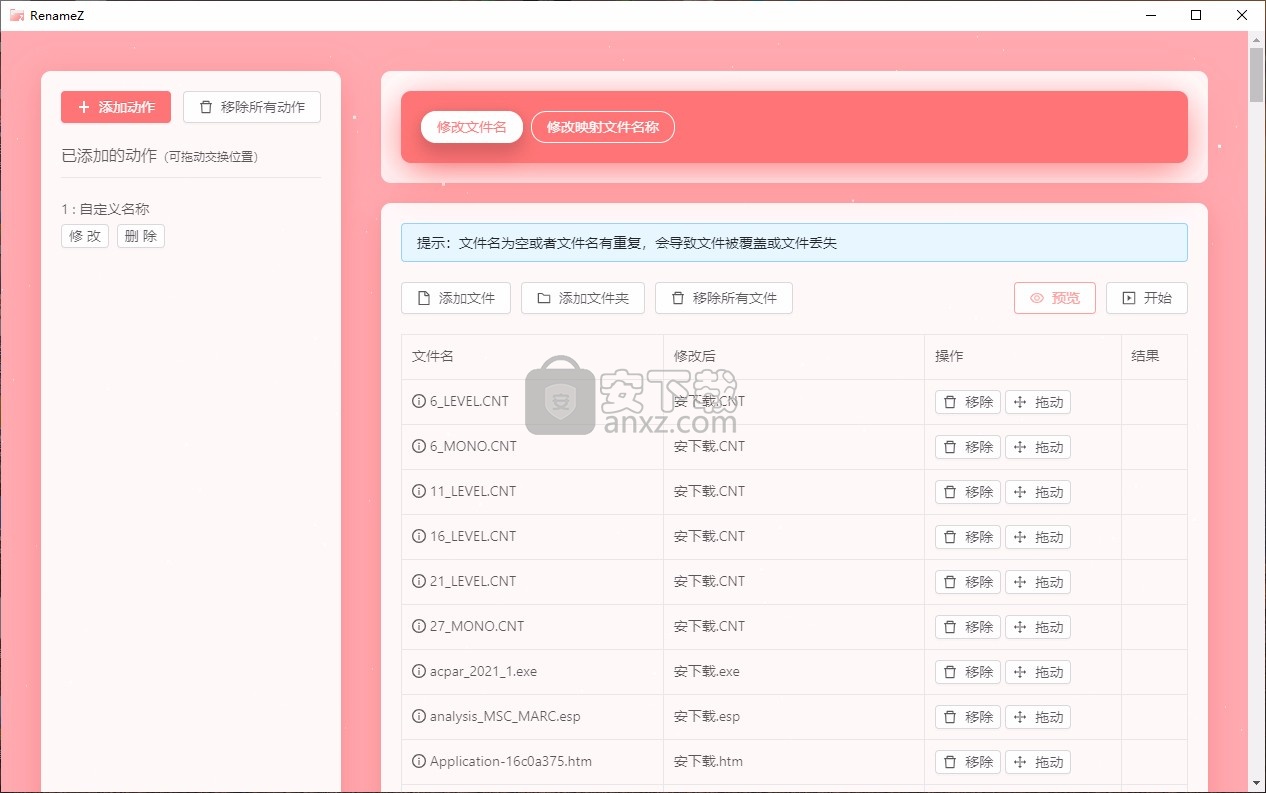Click file name Application-16c0a375.htm
The height and width of the screenshot is (793, 1266).
(x=511, y=761)
